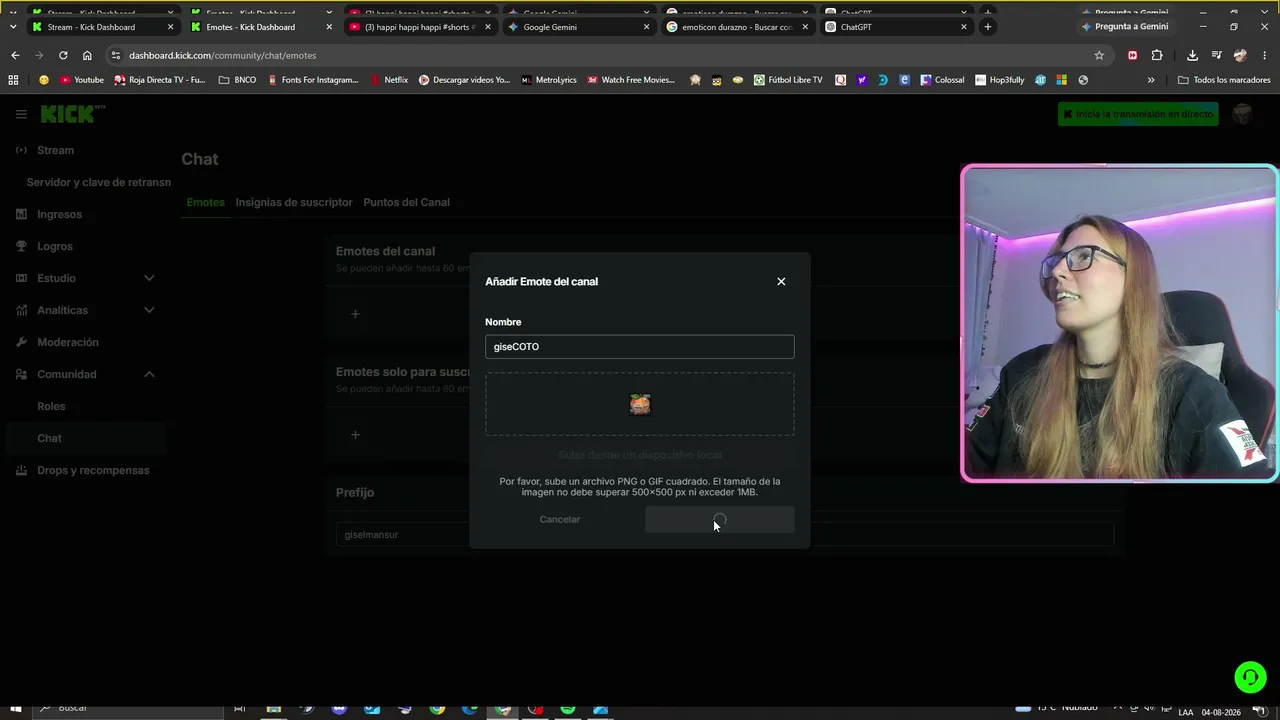Reload the current page

pyautogui.click(x=63, y=55)
